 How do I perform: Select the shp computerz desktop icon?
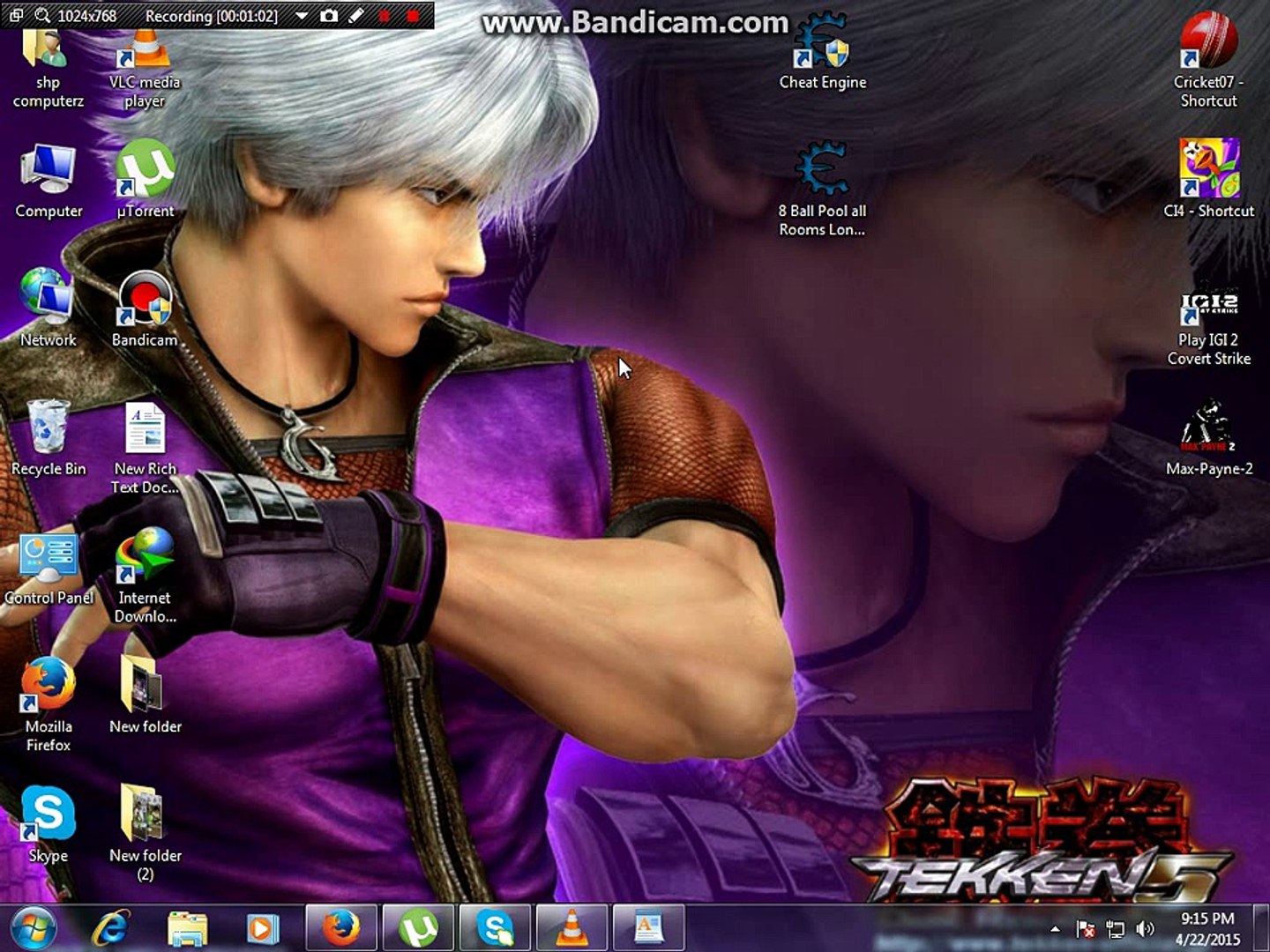click(48, 69)
